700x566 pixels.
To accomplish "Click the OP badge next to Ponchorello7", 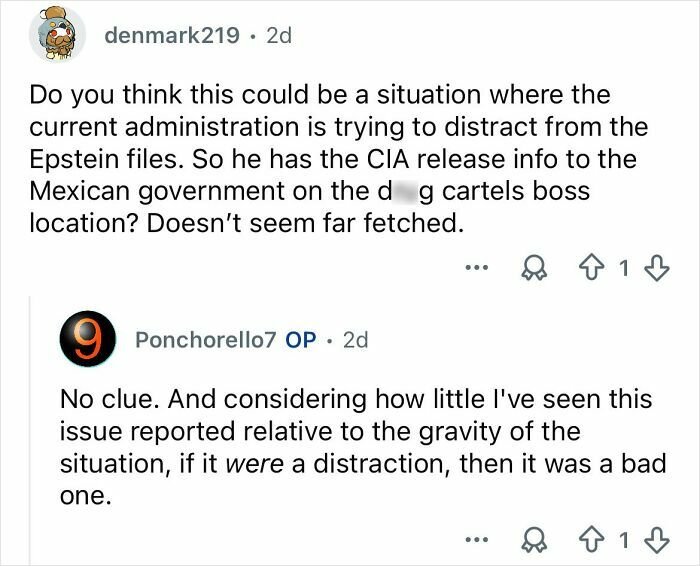I will pyautogui.click(x=301, y=340).
